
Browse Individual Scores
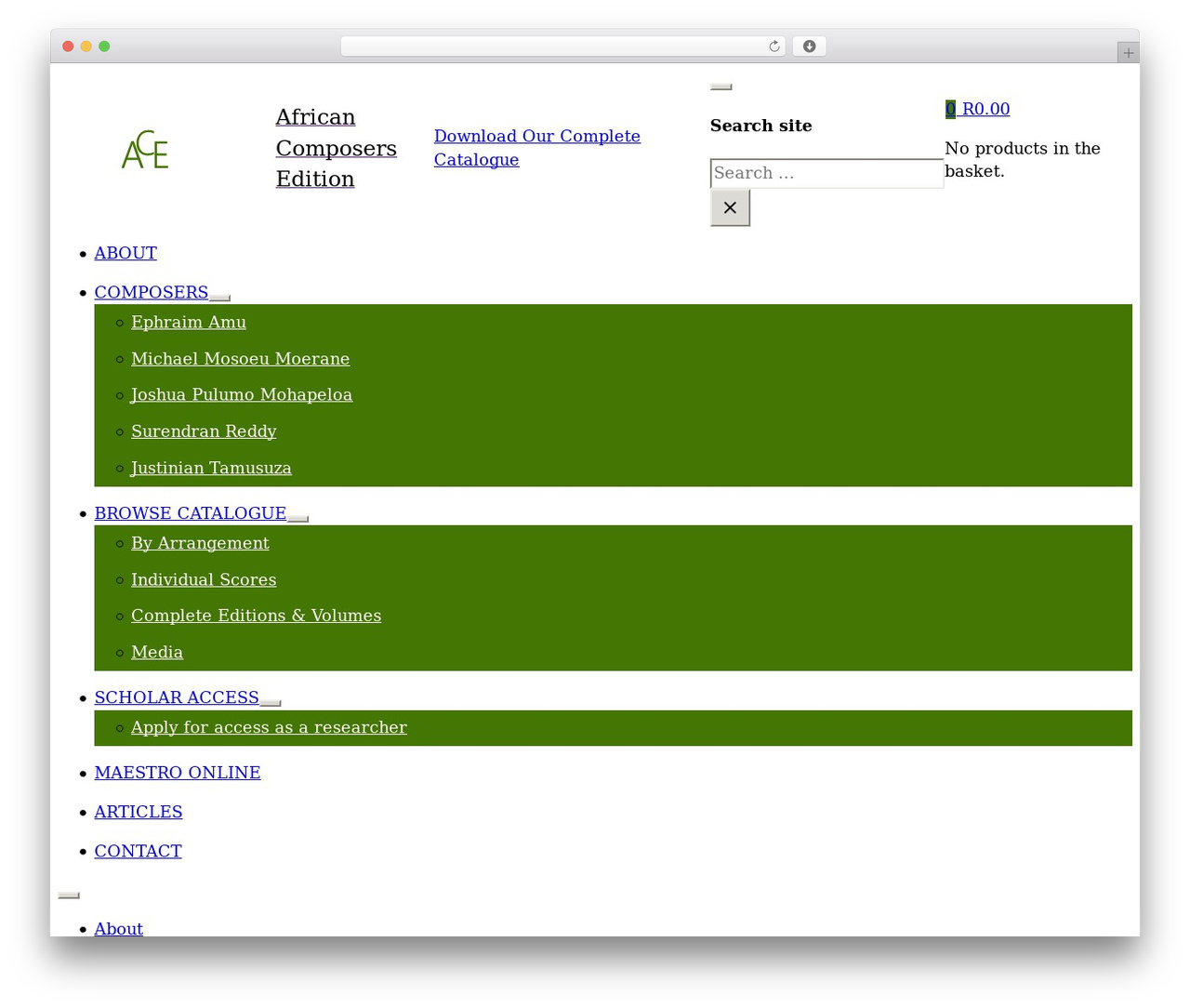[204, 579]
